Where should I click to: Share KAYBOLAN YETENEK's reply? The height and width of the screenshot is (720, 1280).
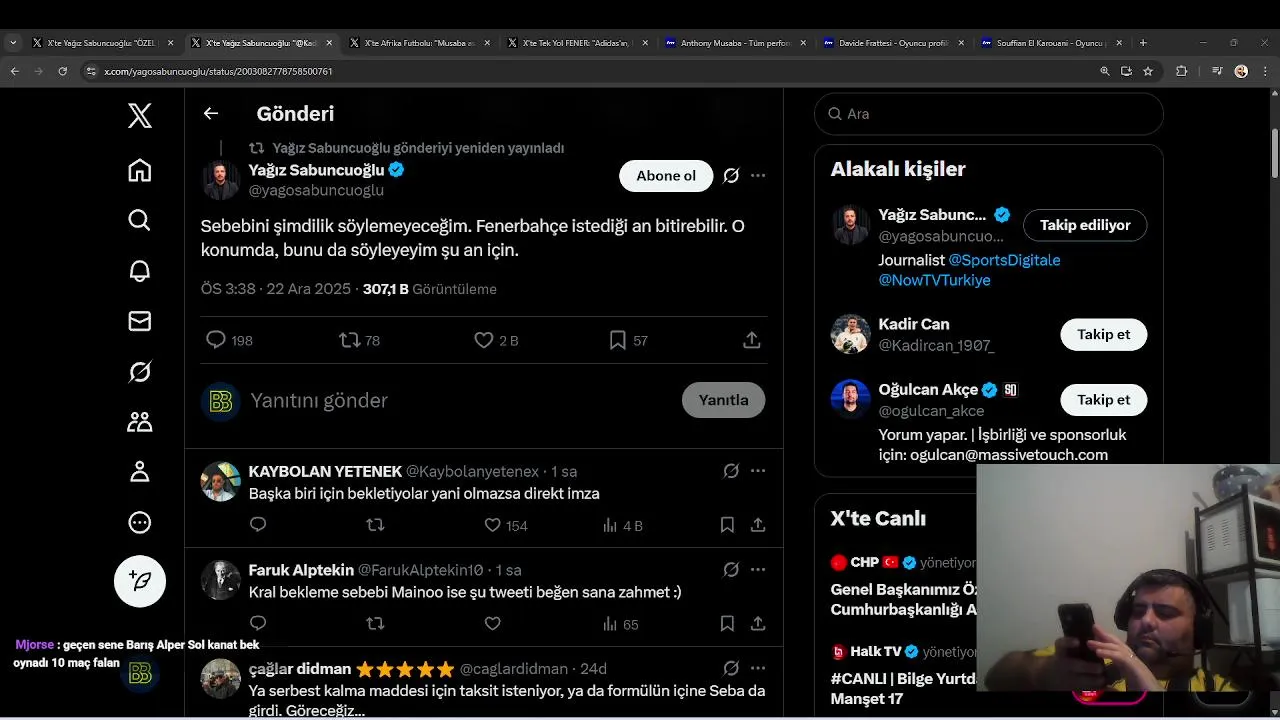pos(758,525)
